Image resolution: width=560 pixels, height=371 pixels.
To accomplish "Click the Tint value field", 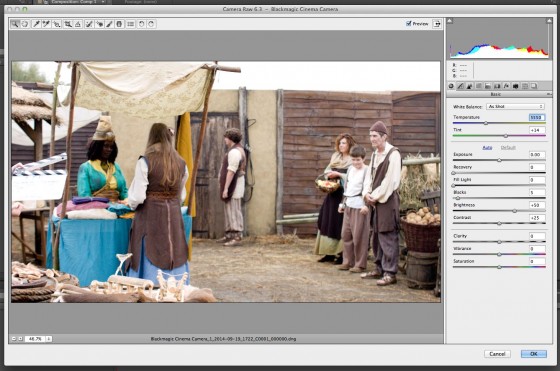I will pos(537,130).
